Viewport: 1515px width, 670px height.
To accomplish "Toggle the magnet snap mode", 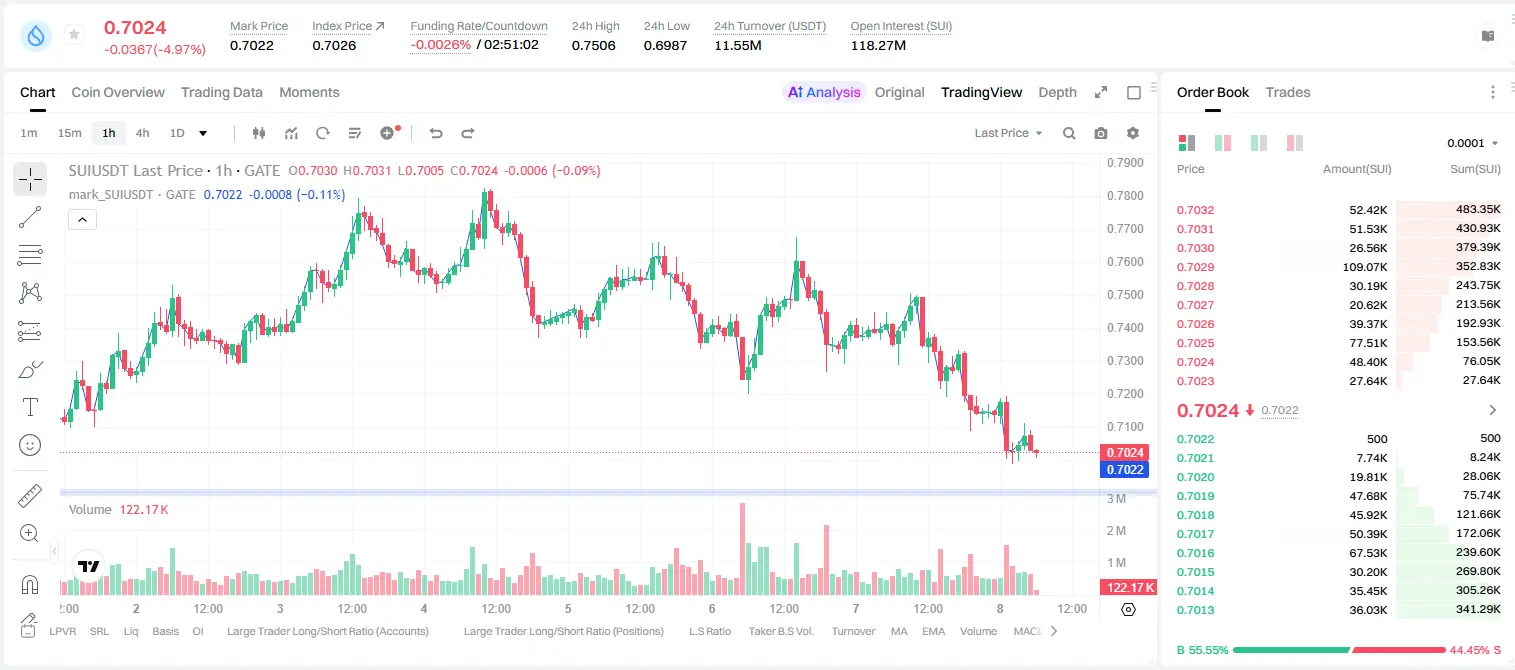I will [x=30, y=584].
